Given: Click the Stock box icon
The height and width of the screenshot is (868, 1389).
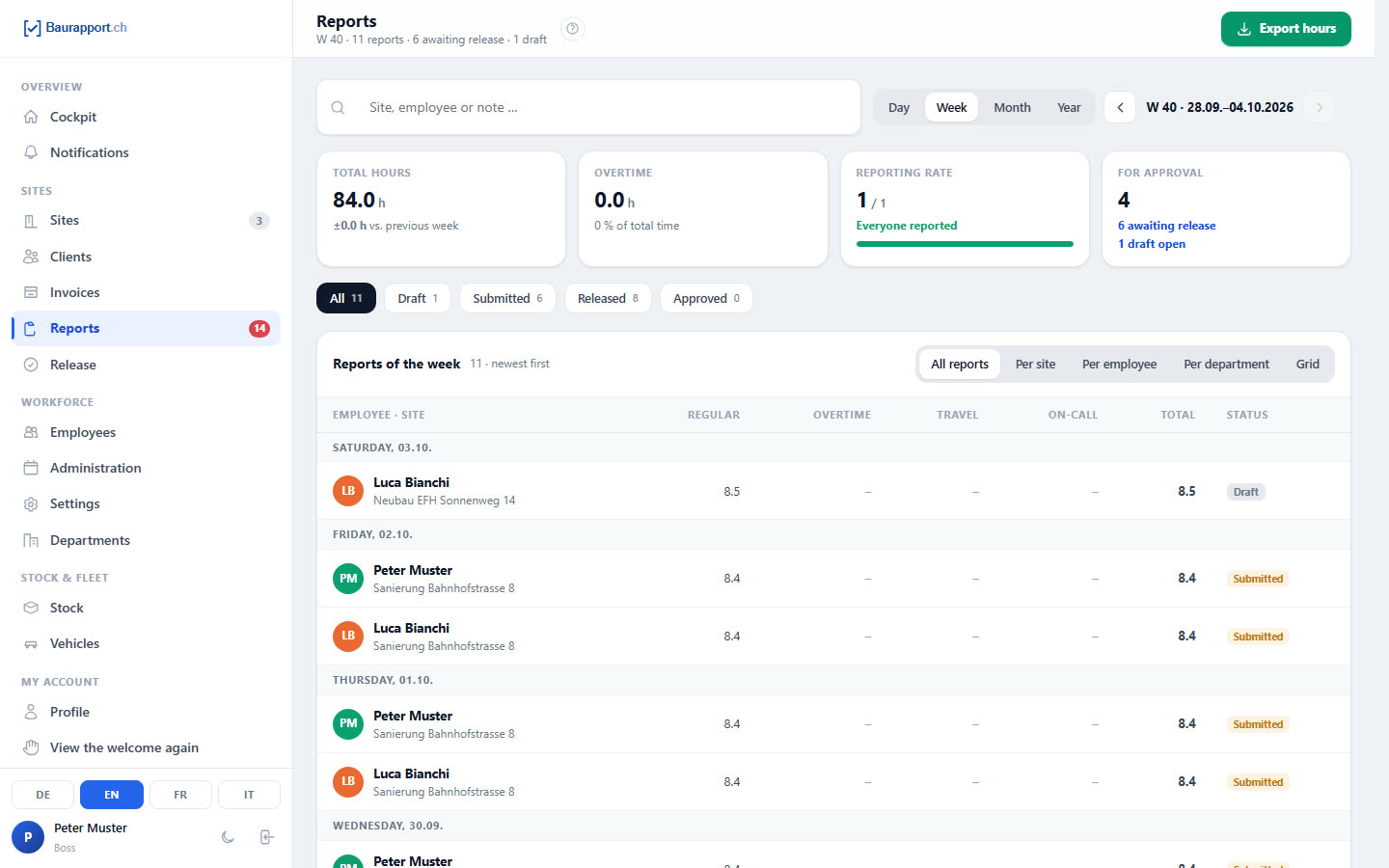Looking at the screenshot, I should (x=31, y=608).
